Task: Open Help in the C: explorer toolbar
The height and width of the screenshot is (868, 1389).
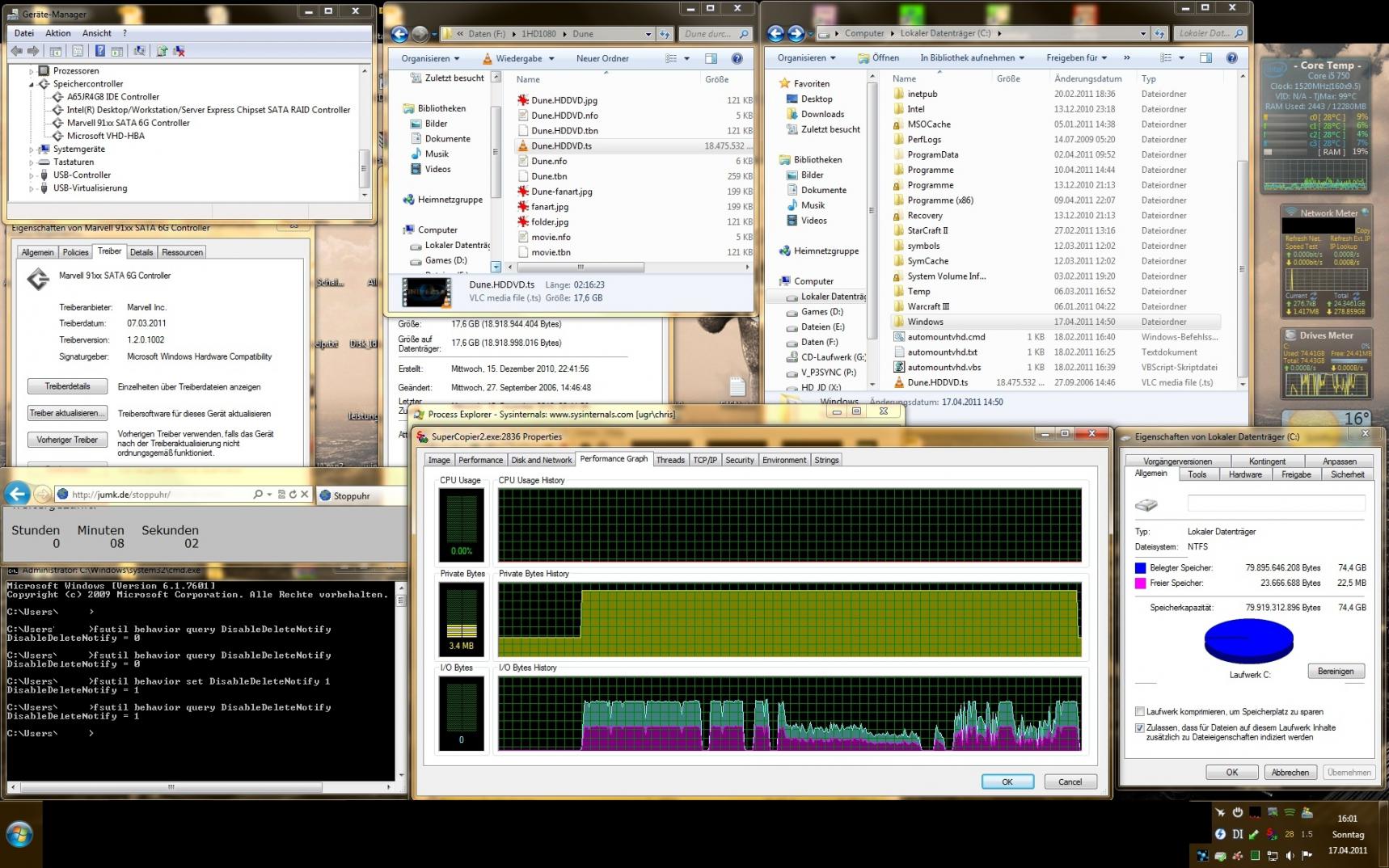Action: (x=1231, y=58)
